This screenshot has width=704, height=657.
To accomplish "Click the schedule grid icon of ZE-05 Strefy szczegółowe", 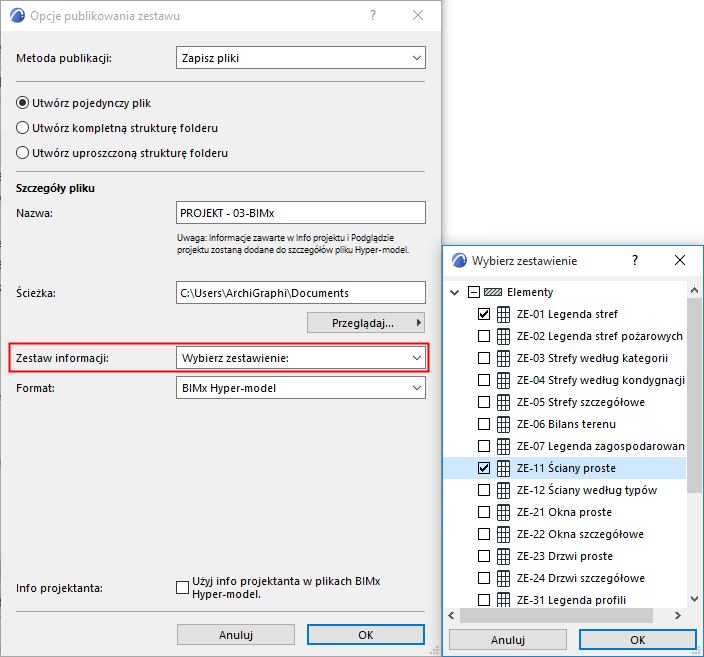I will (x=503, y=402).
